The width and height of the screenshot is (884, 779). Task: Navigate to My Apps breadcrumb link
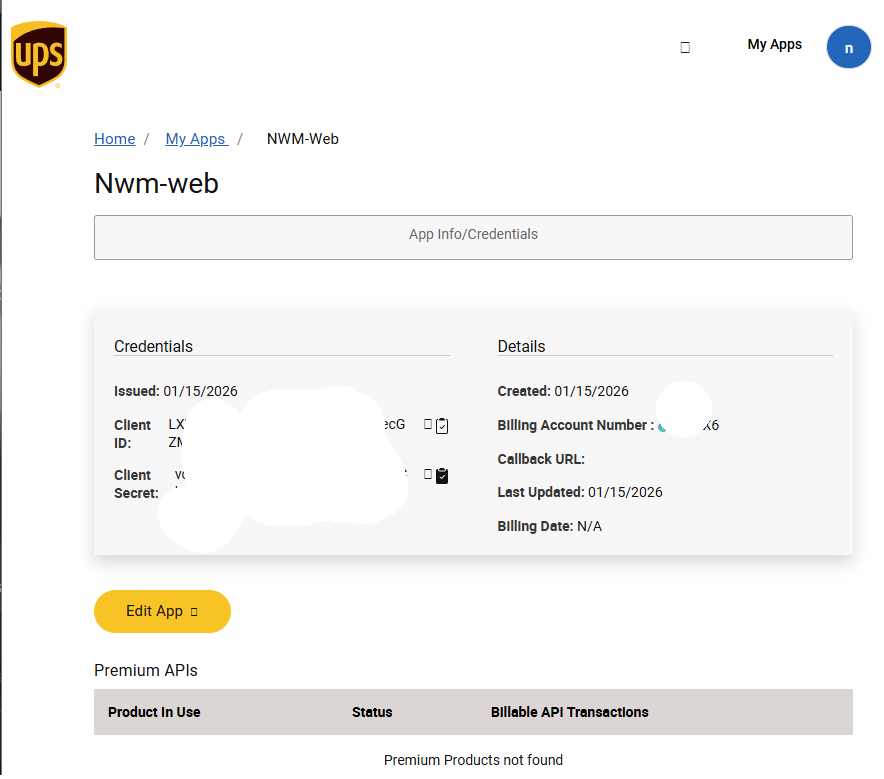[196, 139]
